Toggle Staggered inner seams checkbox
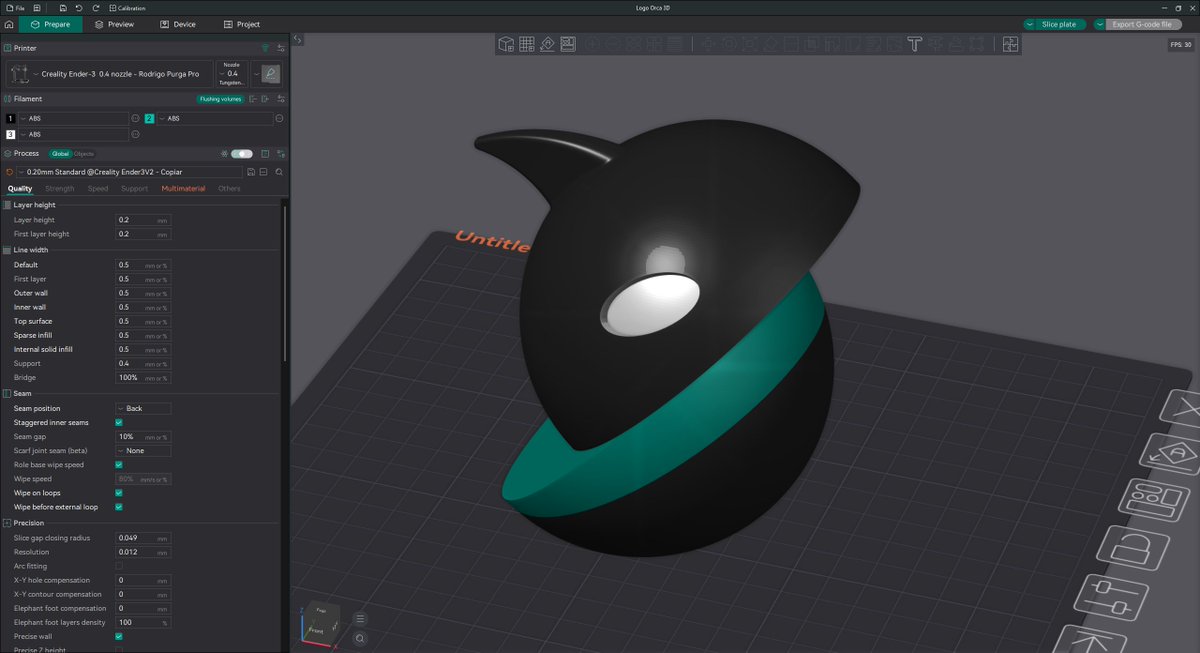Image resolution: width=1200 pixels, height=653 pixels. 119,422
